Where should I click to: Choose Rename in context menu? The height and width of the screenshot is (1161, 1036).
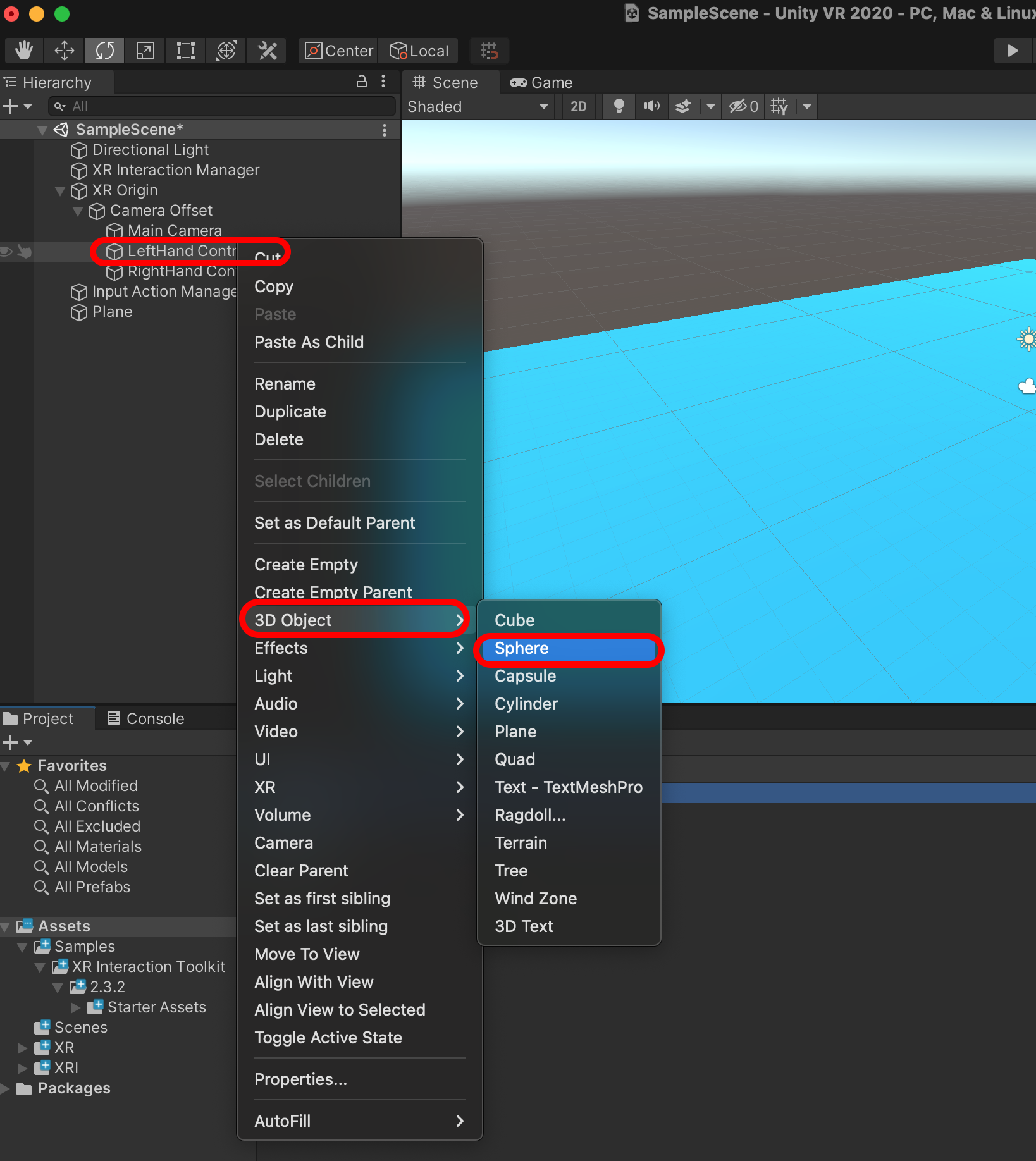[359, 384]
